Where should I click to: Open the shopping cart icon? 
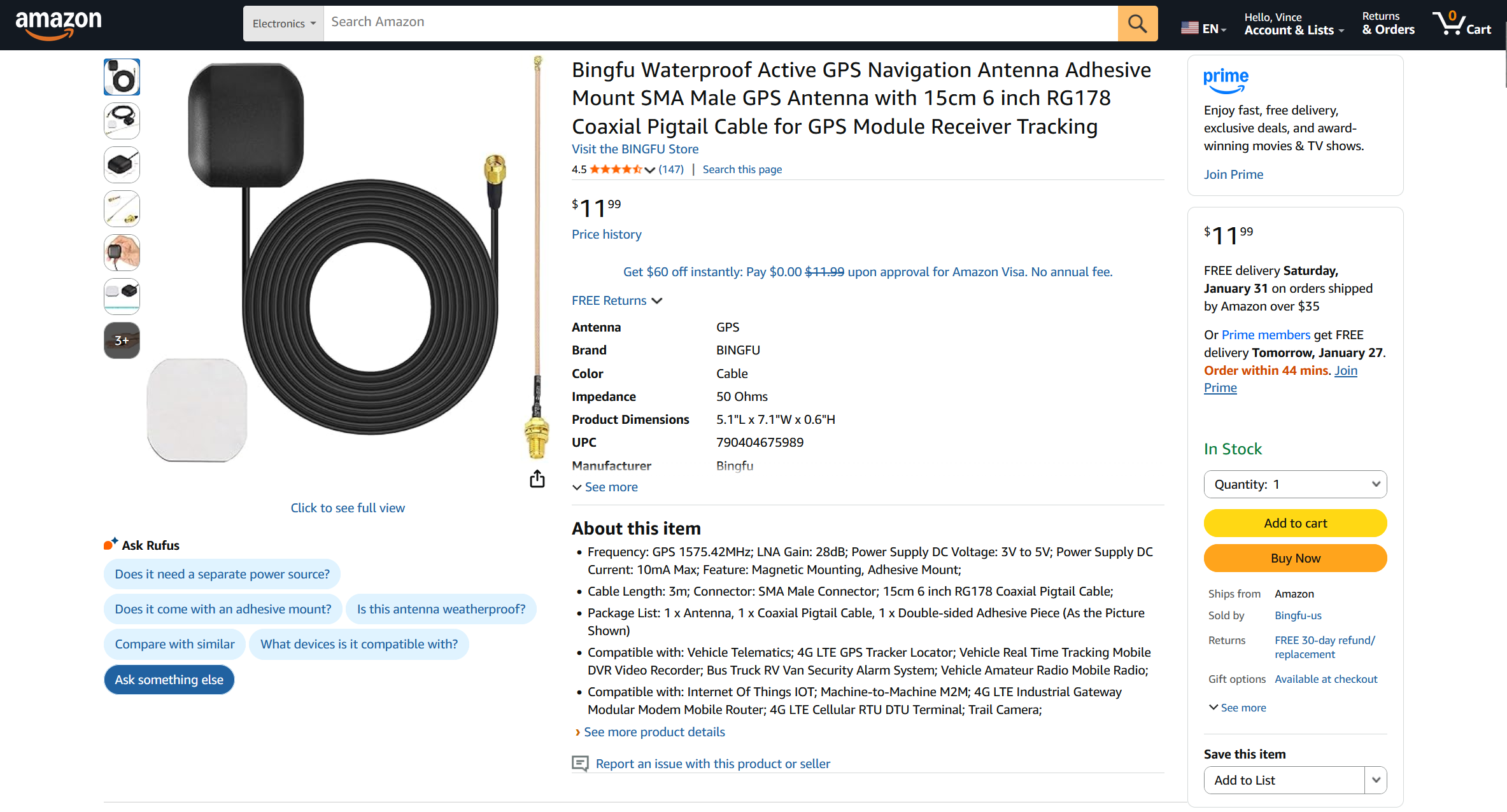tap(1461, 24)
